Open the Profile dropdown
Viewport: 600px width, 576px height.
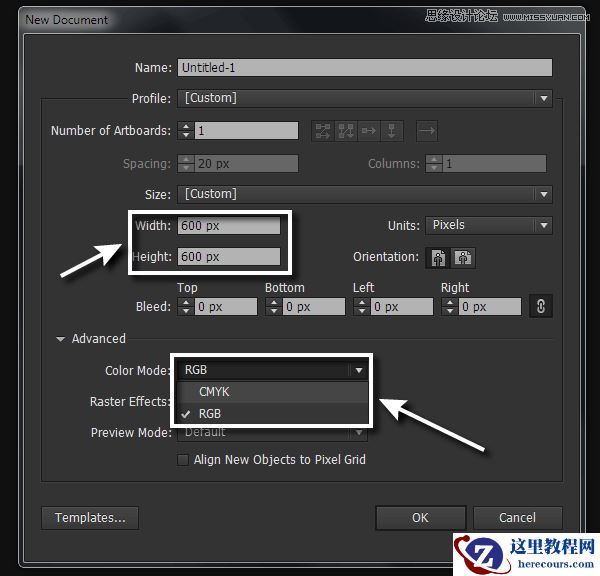point(365,98)
